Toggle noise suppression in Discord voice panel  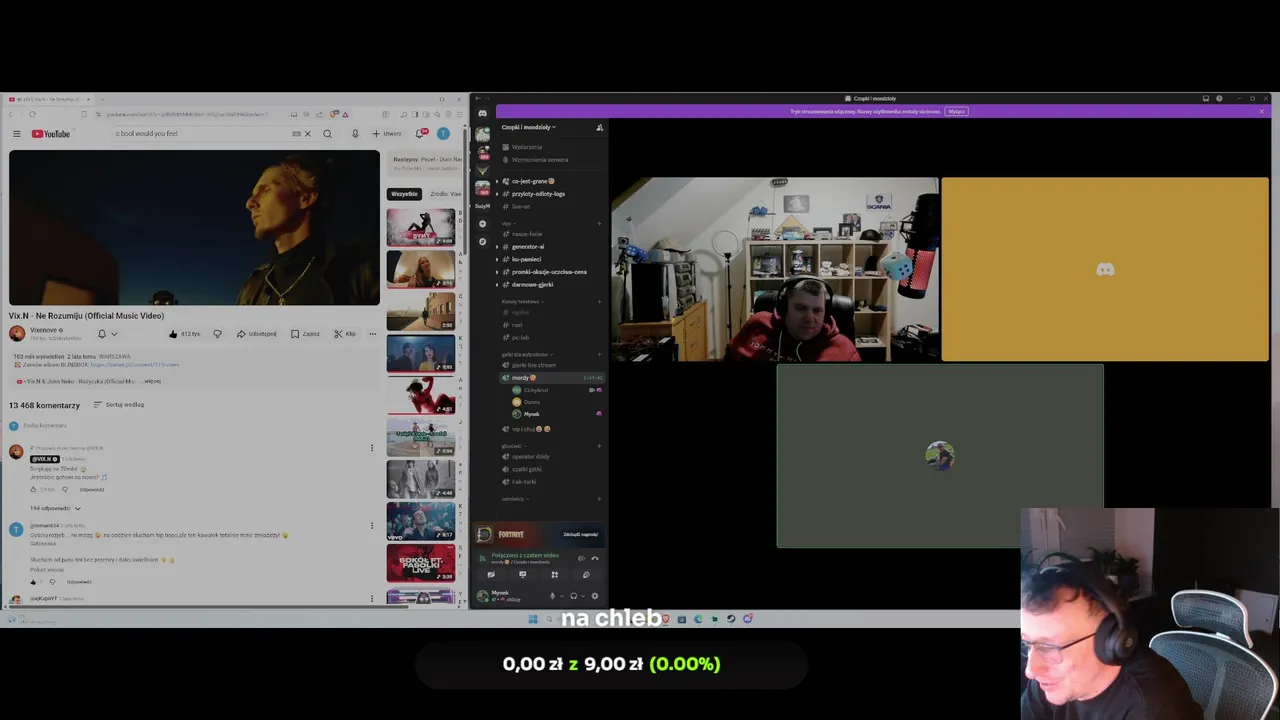(581, 558)
